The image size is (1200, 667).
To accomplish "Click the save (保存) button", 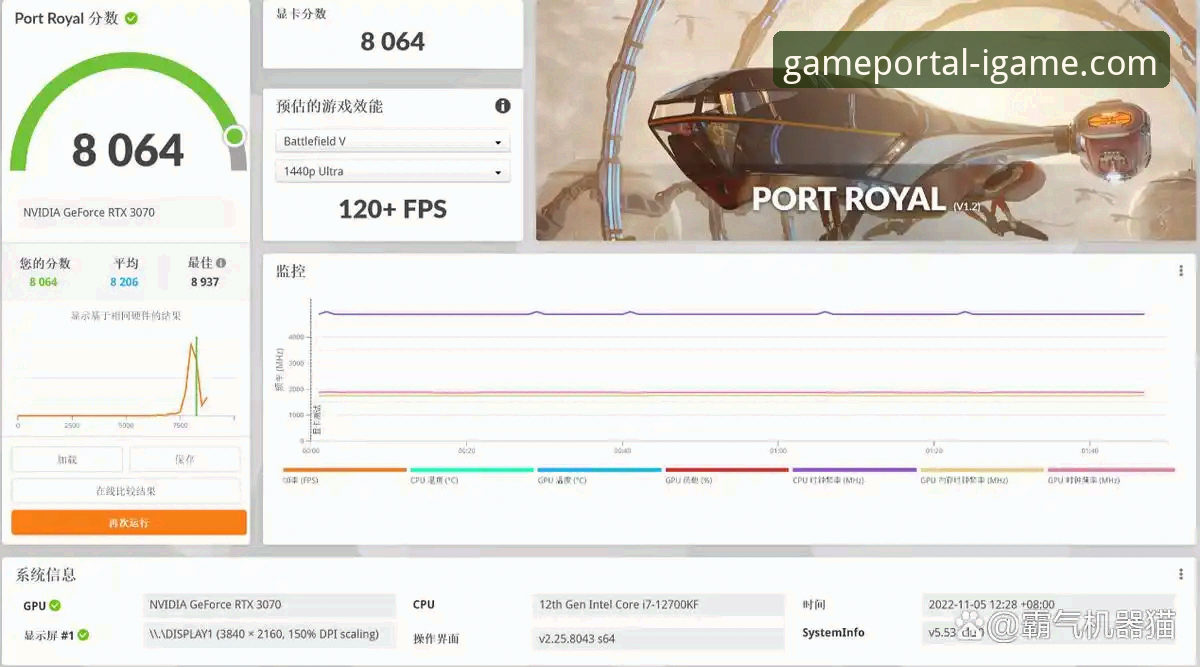I will (x=185, y=459).
